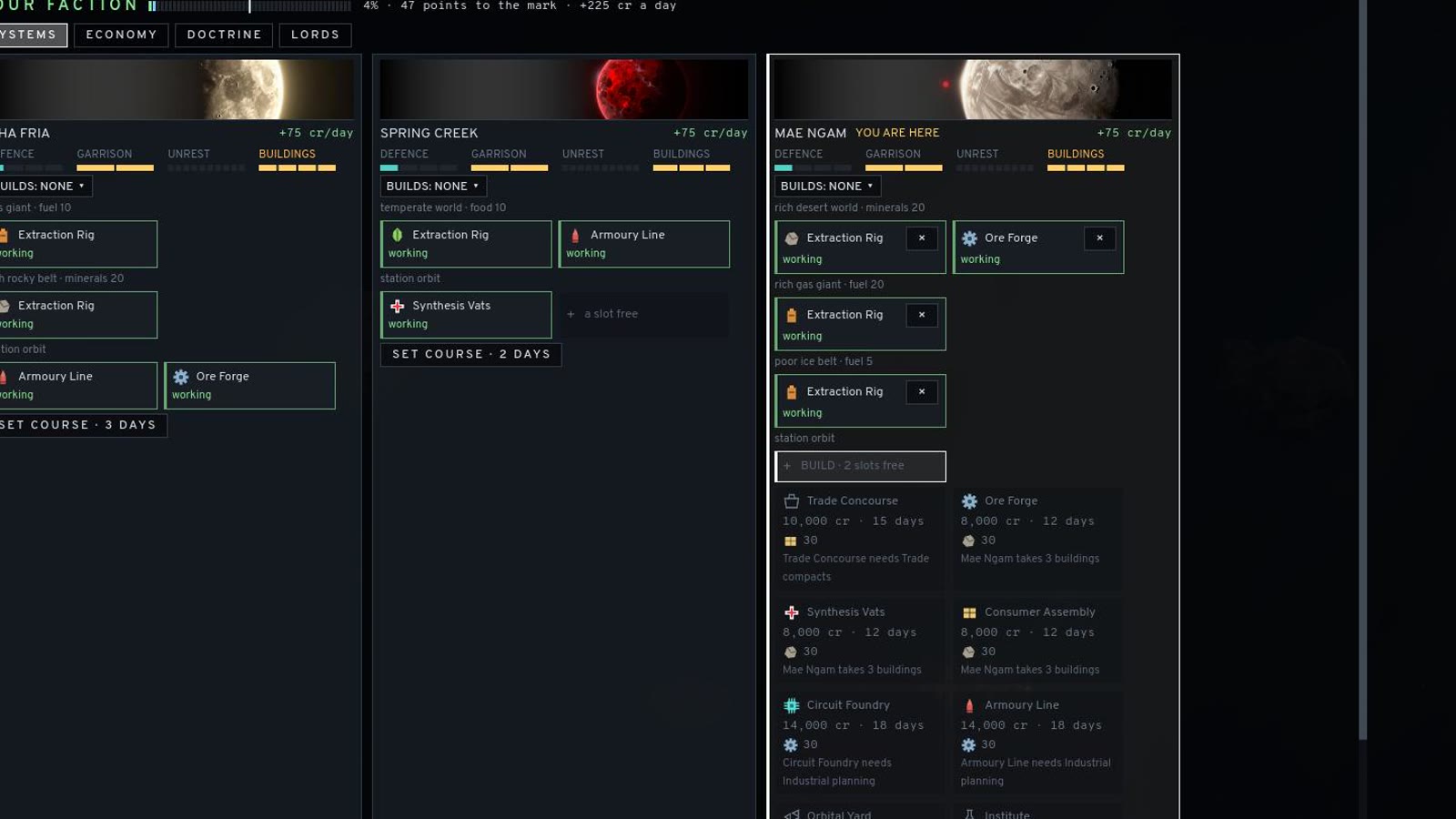Open the Builds dropdown in Ha Fria

(45, 186)
